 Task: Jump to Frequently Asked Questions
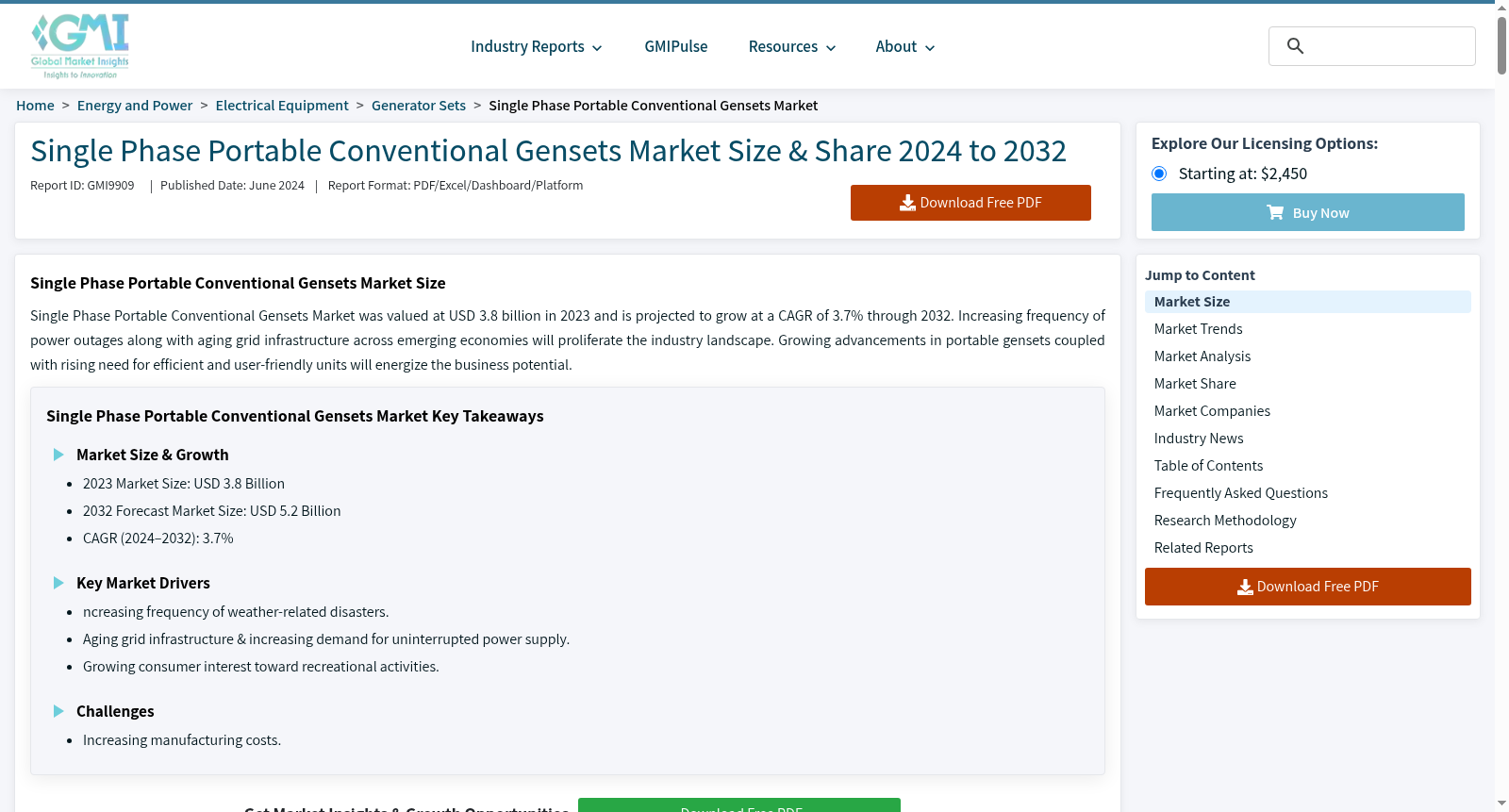[x=1240, y=493]
